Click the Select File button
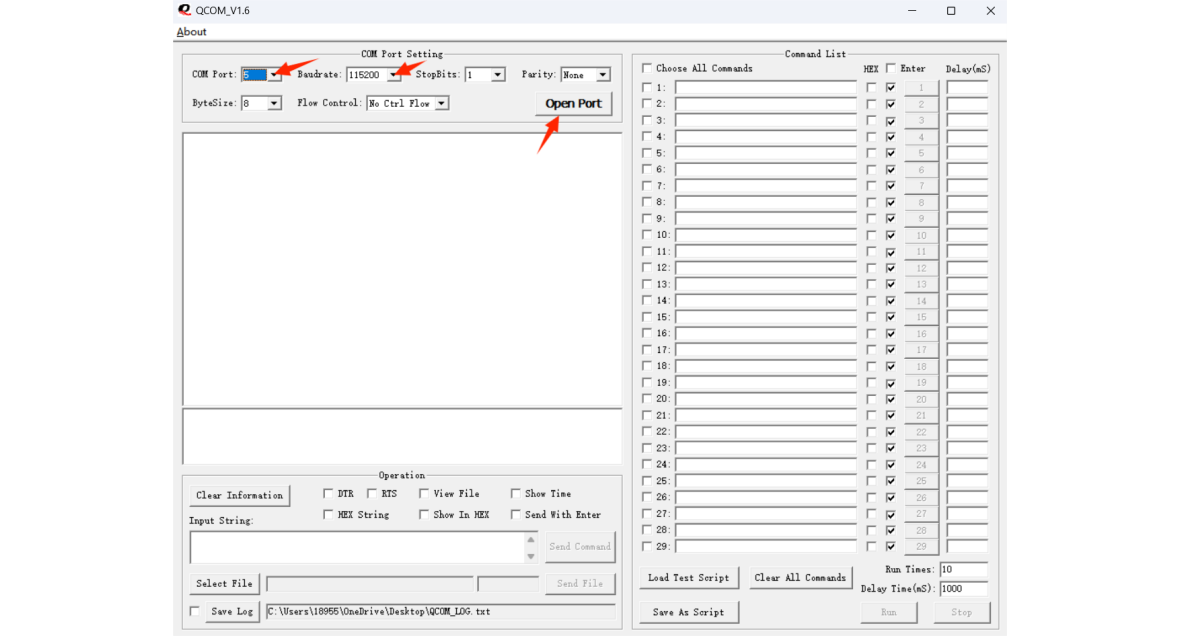Viewport: 1180px width, 636px height. [224, 583]
